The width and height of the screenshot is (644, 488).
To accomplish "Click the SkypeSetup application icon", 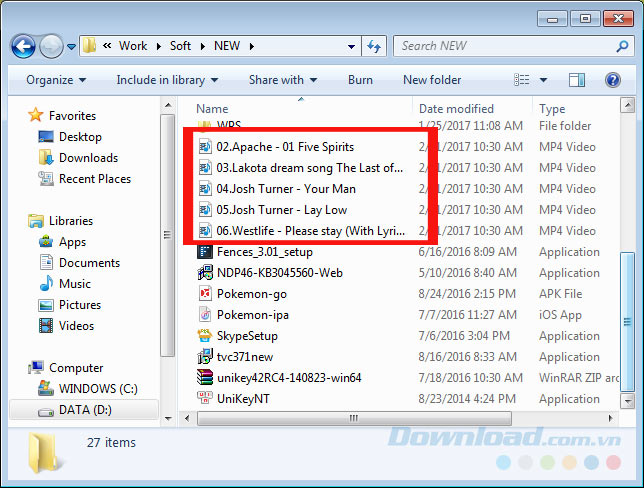I will [205, 336].
